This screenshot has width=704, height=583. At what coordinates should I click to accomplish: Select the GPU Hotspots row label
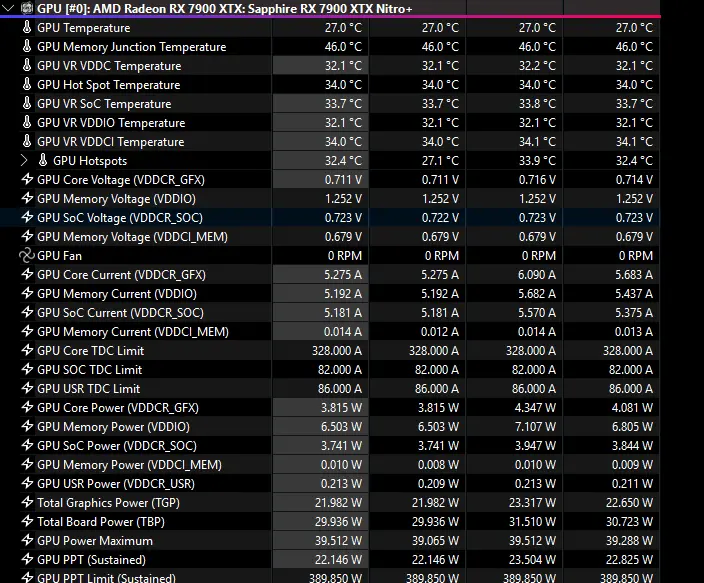pyautogui.click(x=90, y=161)
